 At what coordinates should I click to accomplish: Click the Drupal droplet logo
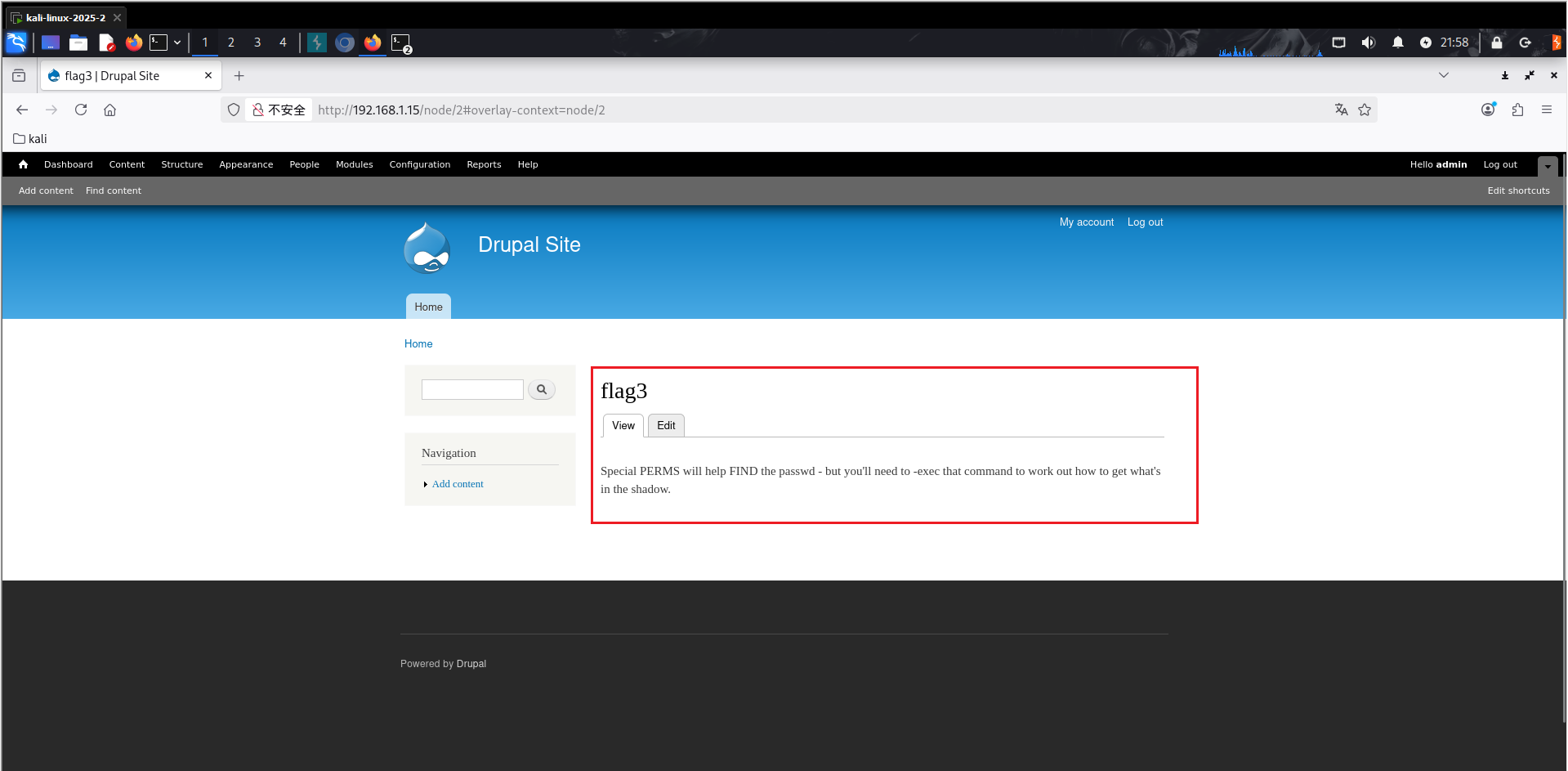pyautogui.click(x=427, y=248)
